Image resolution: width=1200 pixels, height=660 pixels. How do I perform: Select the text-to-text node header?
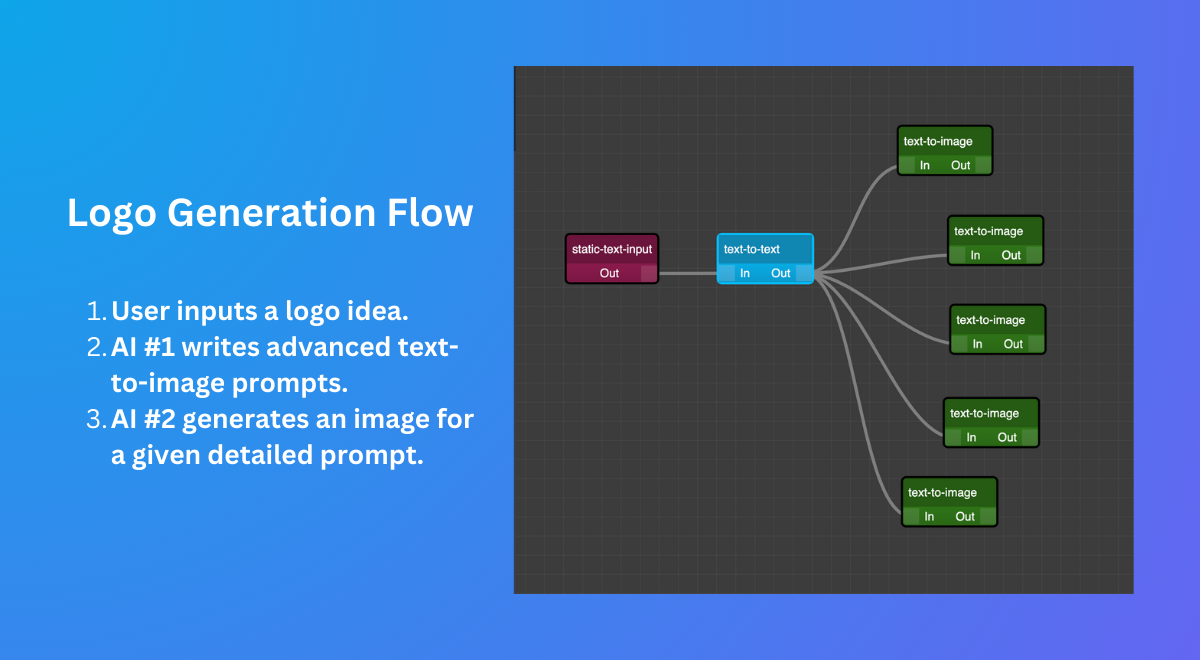(765, 249)
